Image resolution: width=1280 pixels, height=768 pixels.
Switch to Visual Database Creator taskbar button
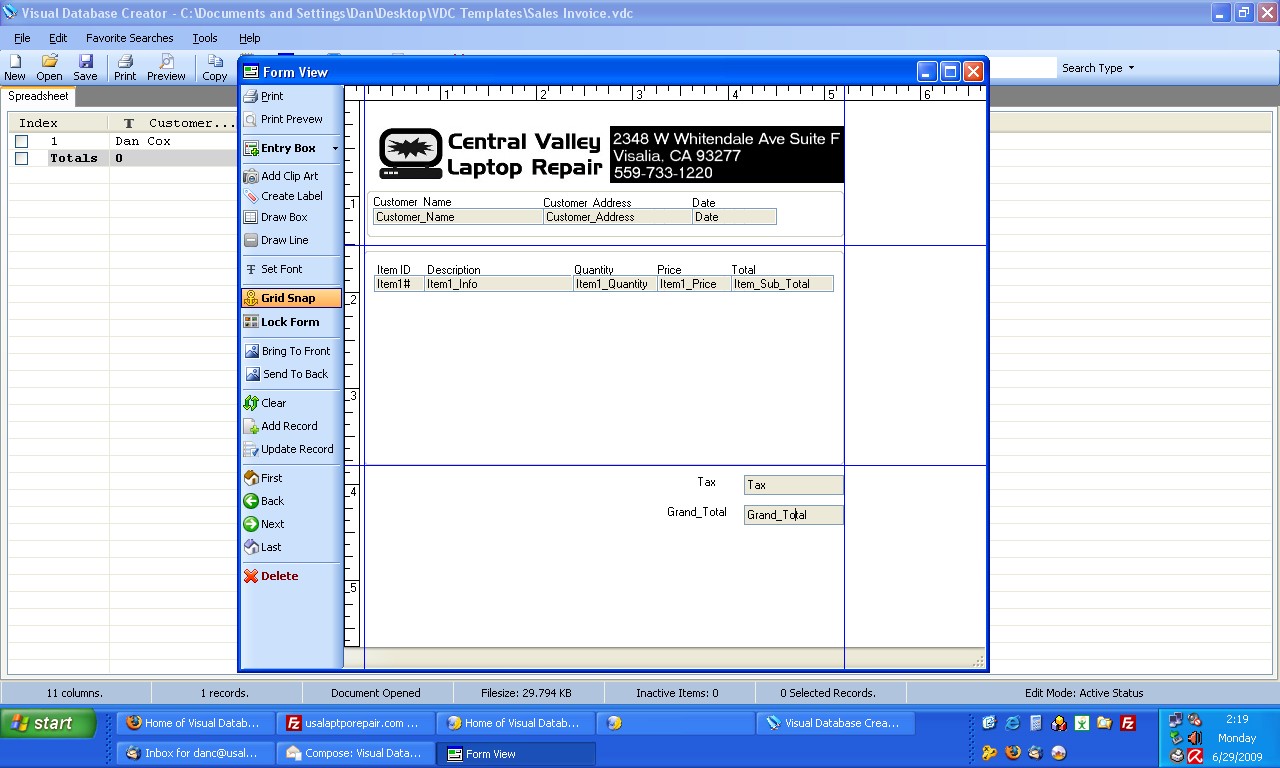tap(834, 723)
